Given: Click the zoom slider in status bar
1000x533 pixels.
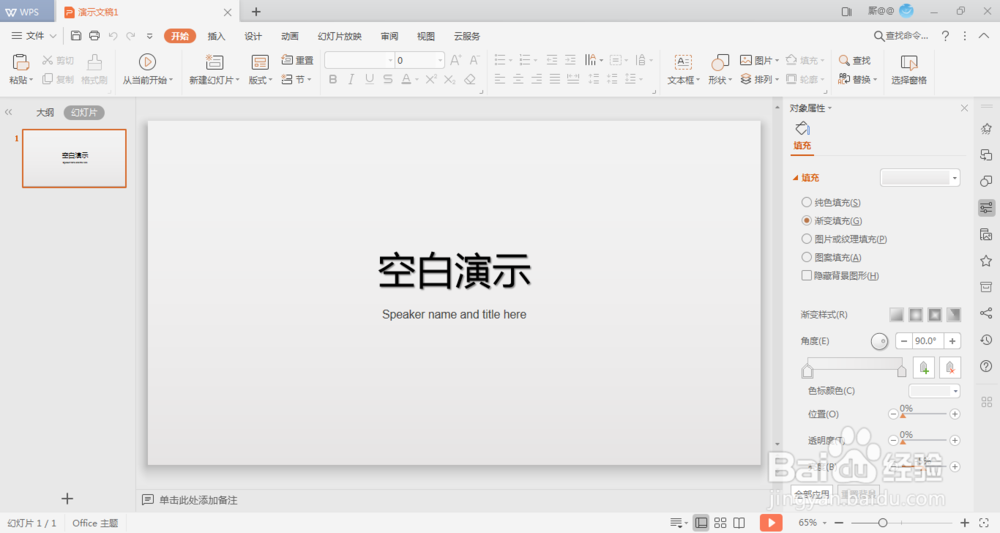Looking at the screenshot, I should 901,523.
